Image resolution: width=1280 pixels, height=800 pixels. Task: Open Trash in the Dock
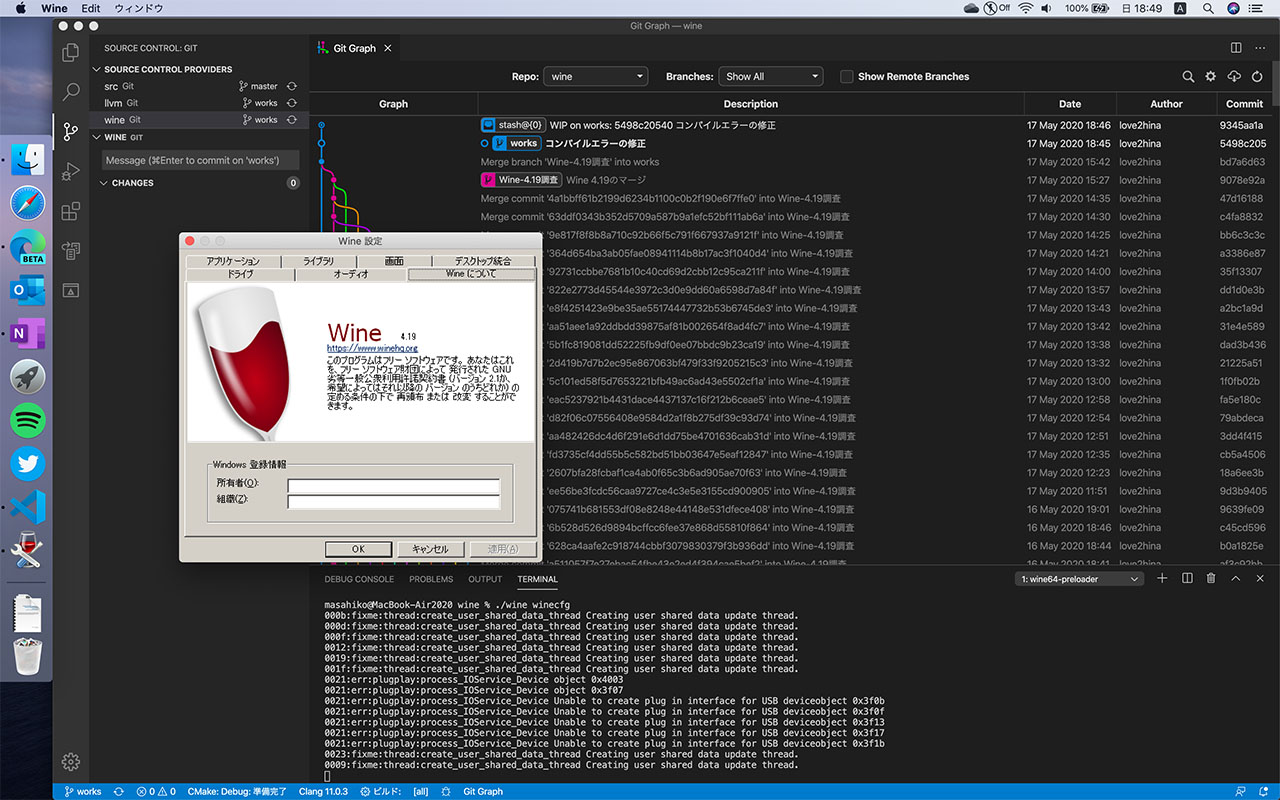click(28, 657)
